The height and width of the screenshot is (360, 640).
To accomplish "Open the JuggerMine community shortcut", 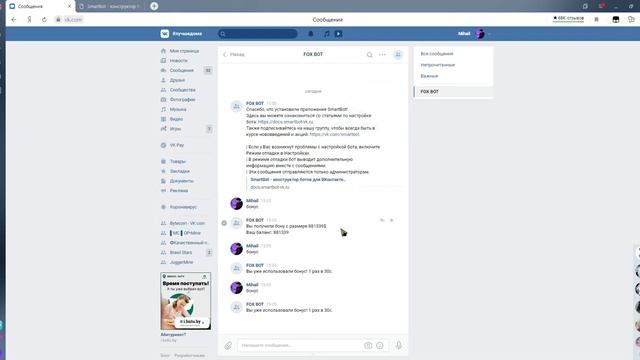I will (x=181, y=262).
